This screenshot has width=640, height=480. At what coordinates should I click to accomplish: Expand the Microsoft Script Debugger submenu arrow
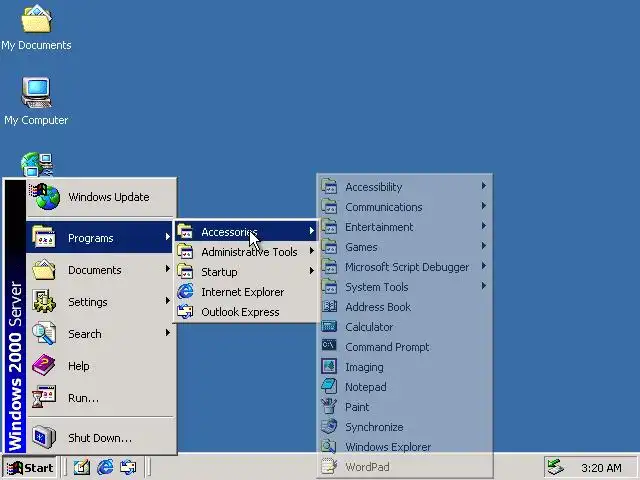pos(484,266)
